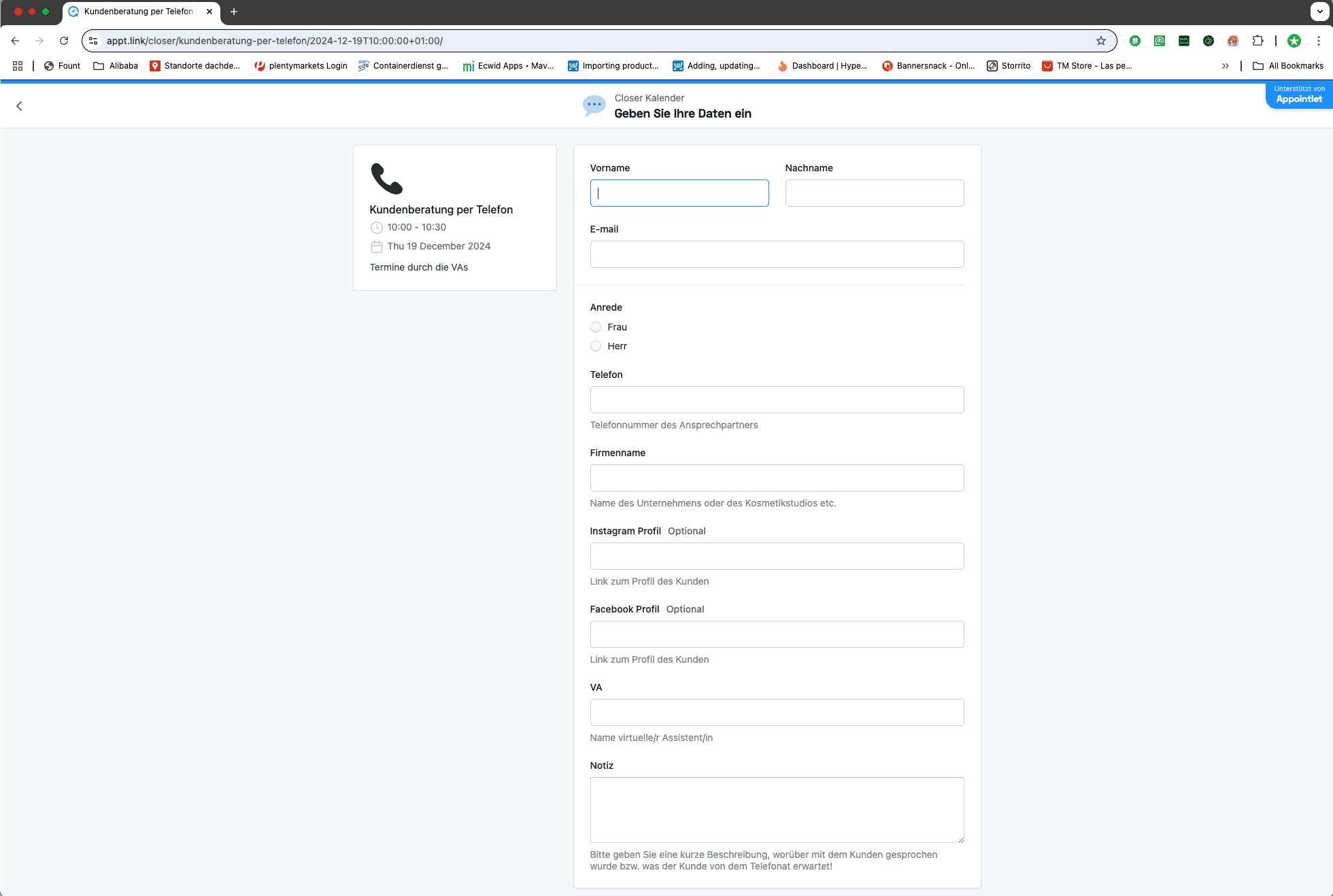1333x896 pixels.
Task: Click into the E-mail input field
Action: point(777,254)
